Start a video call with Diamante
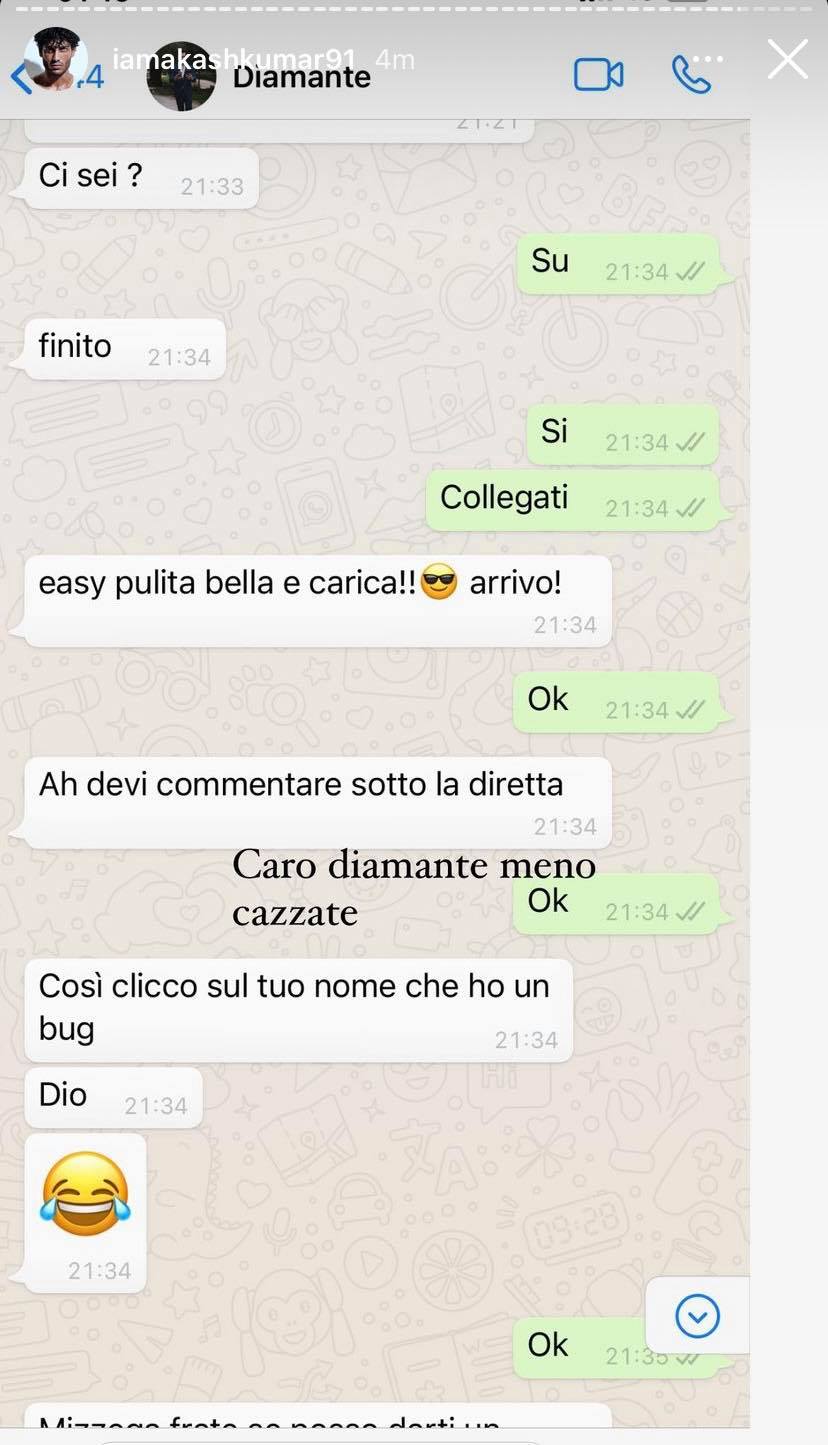 pos(598,75)
